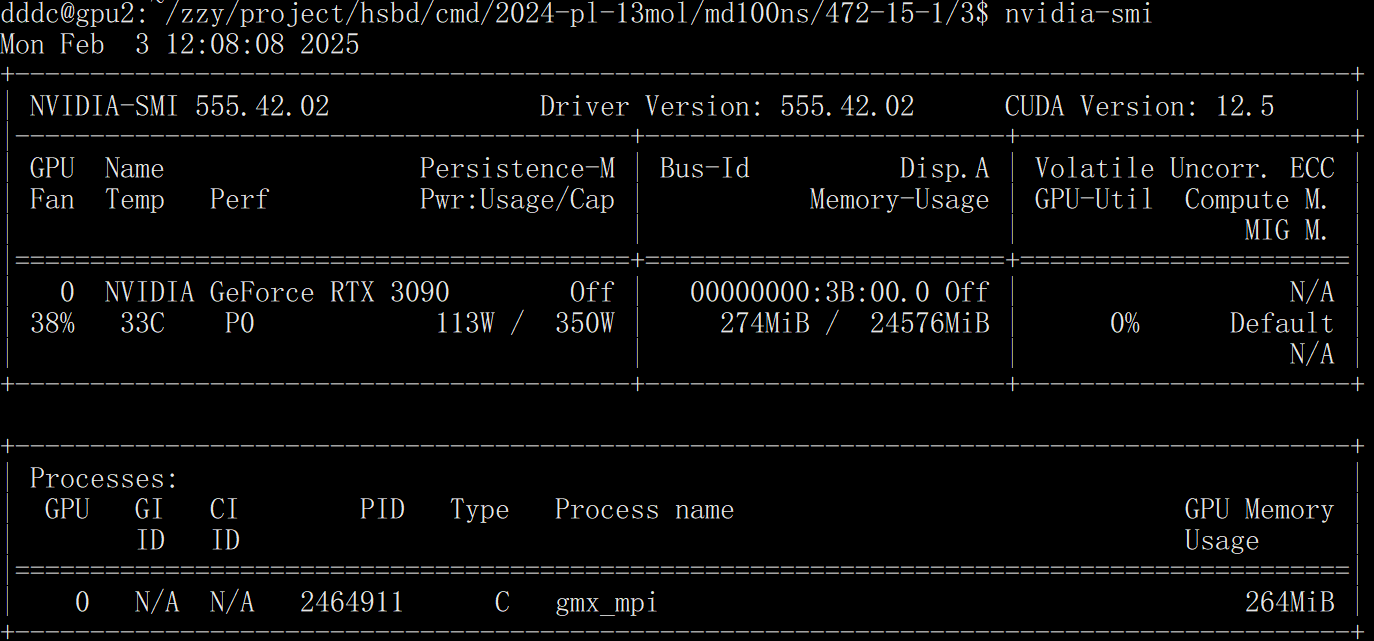Select the dddc@gpu2 user and host prompt
The height and width of the screenshot is (641, 1374).
[67, 14]
